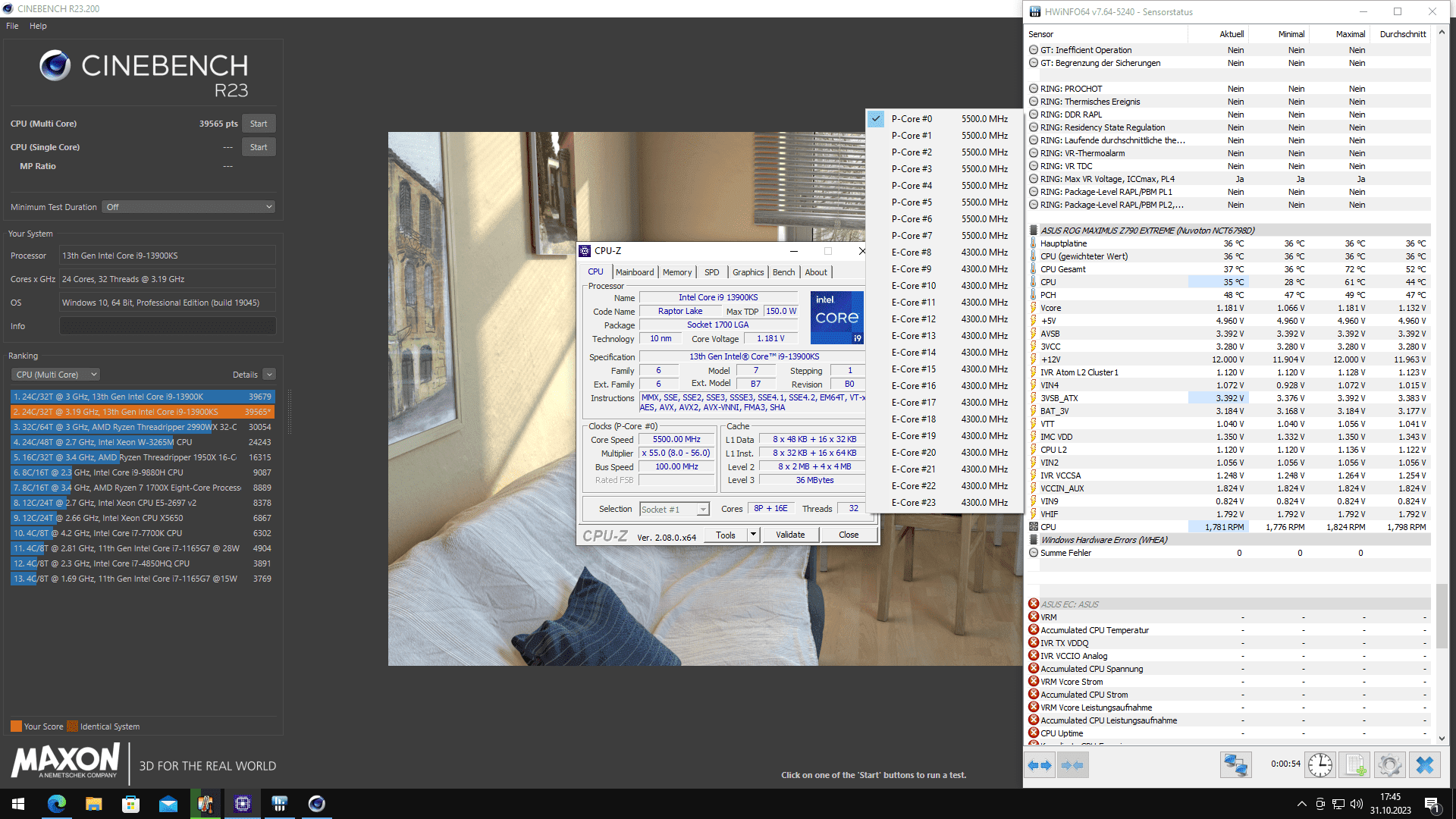Switch to HWiNFO sensors taskbar icon

pos(205,804)
